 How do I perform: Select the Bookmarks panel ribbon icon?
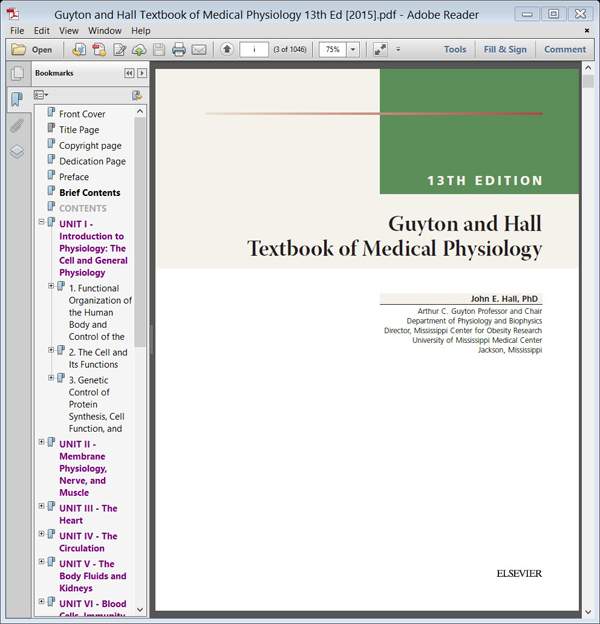17,99
